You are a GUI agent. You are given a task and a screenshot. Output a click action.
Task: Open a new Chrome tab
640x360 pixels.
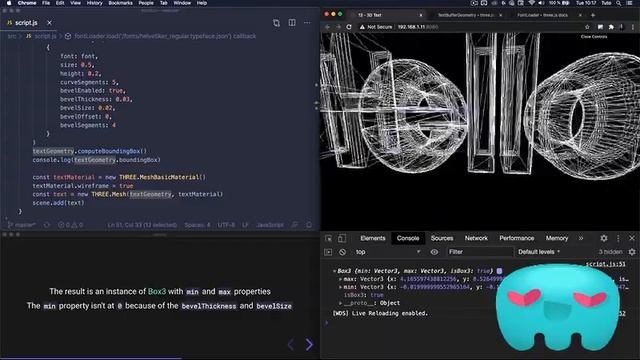593,15
